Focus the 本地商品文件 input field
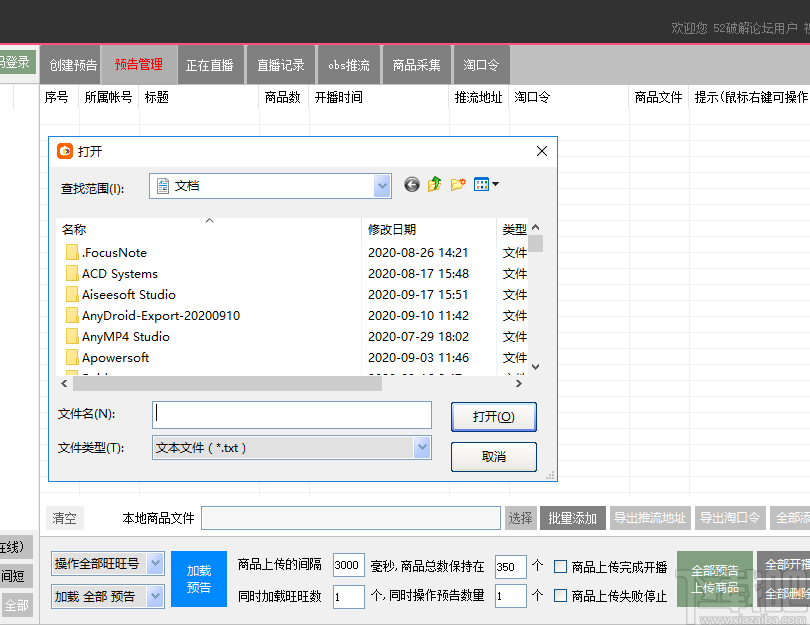This screenshot has height=625, width=810. pos(351,518)
